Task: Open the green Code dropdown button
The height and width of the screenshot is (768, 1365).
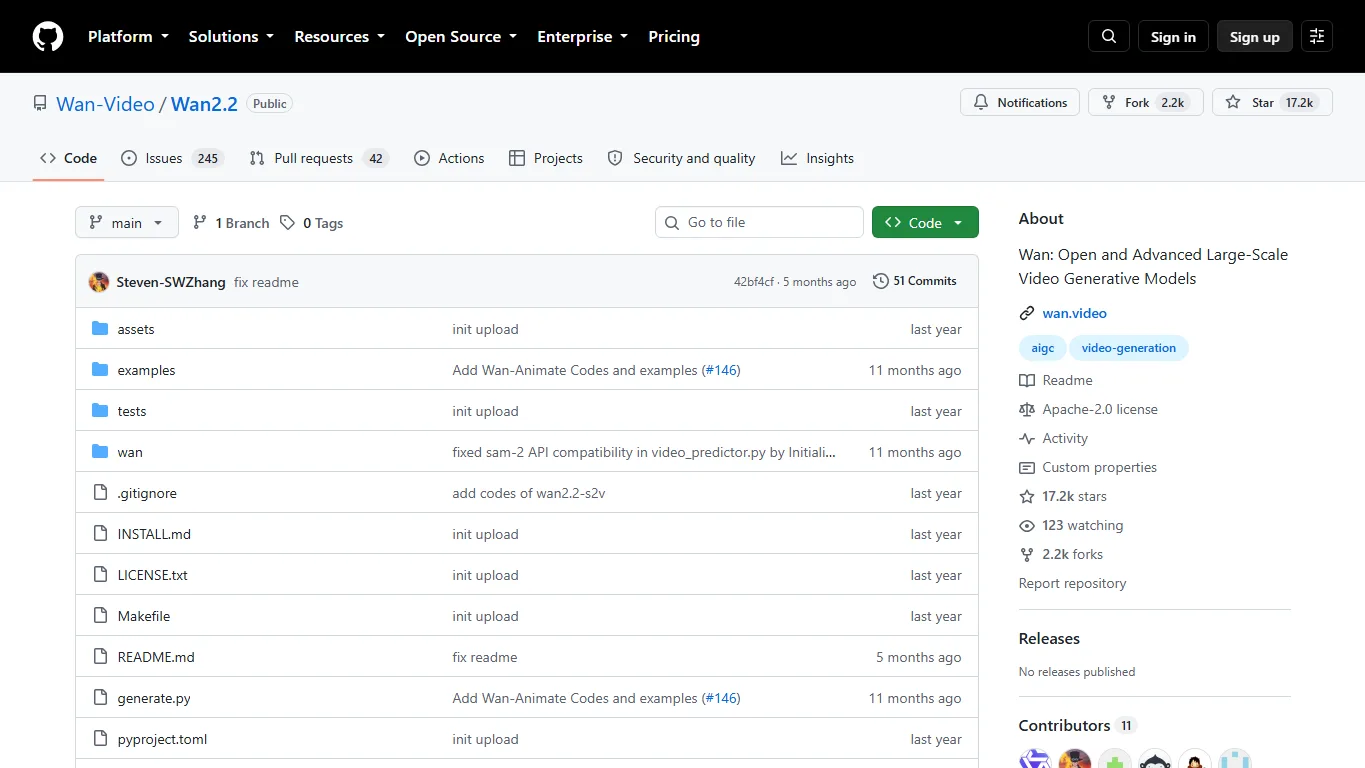Action: [925, 222]
